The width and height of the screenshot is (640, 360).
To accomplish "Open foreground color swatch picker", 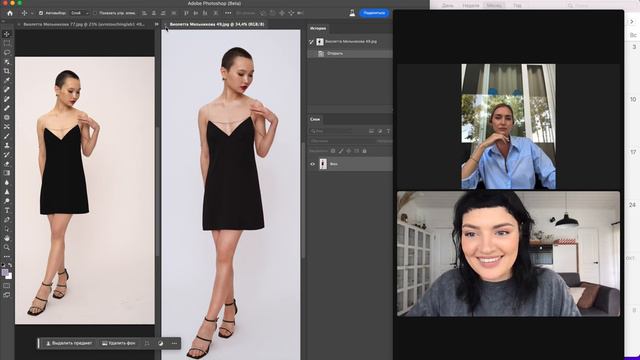I will click(4, 272).
